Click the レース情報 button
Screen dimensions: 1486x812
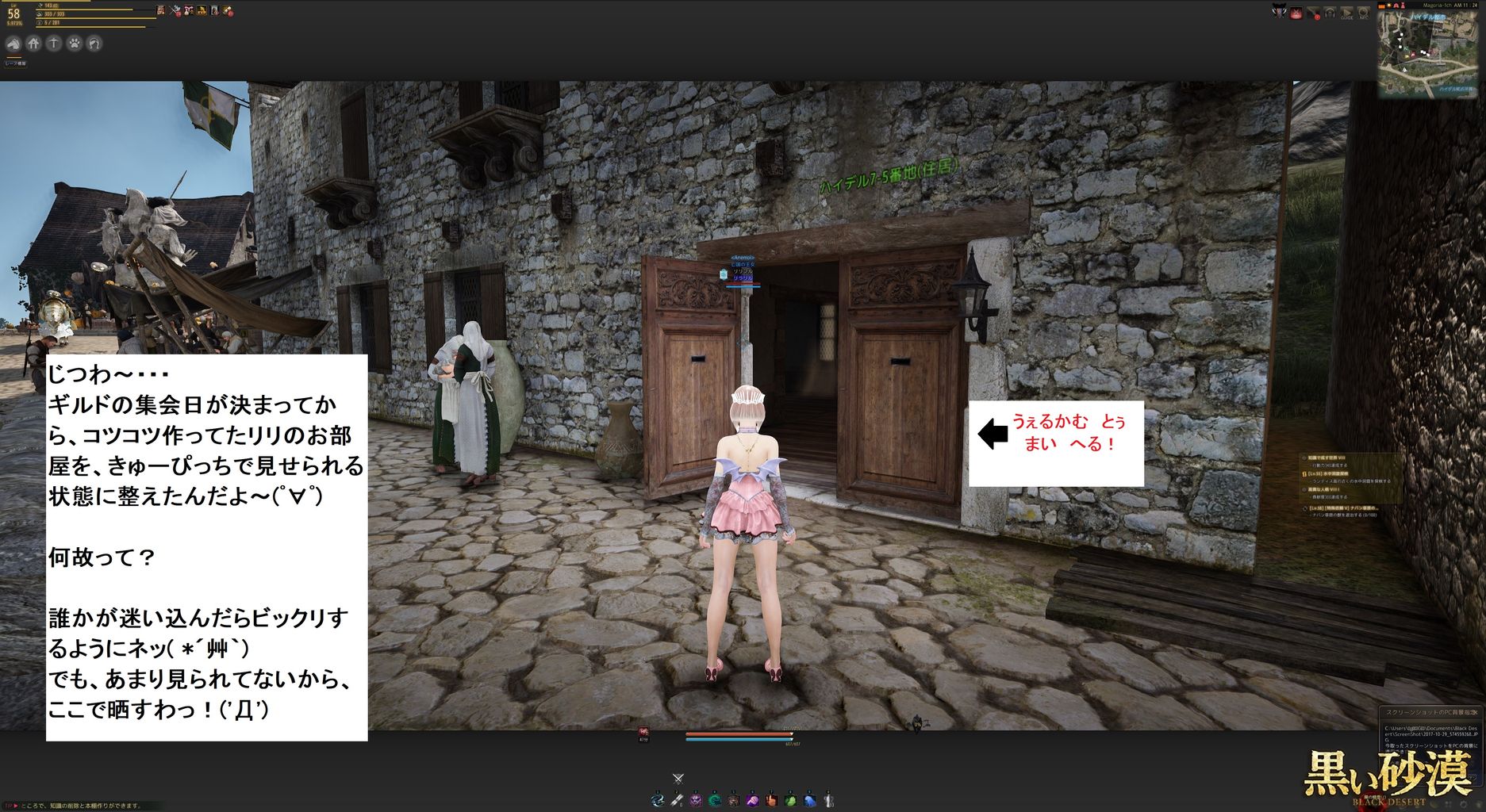tap(15, 63)
